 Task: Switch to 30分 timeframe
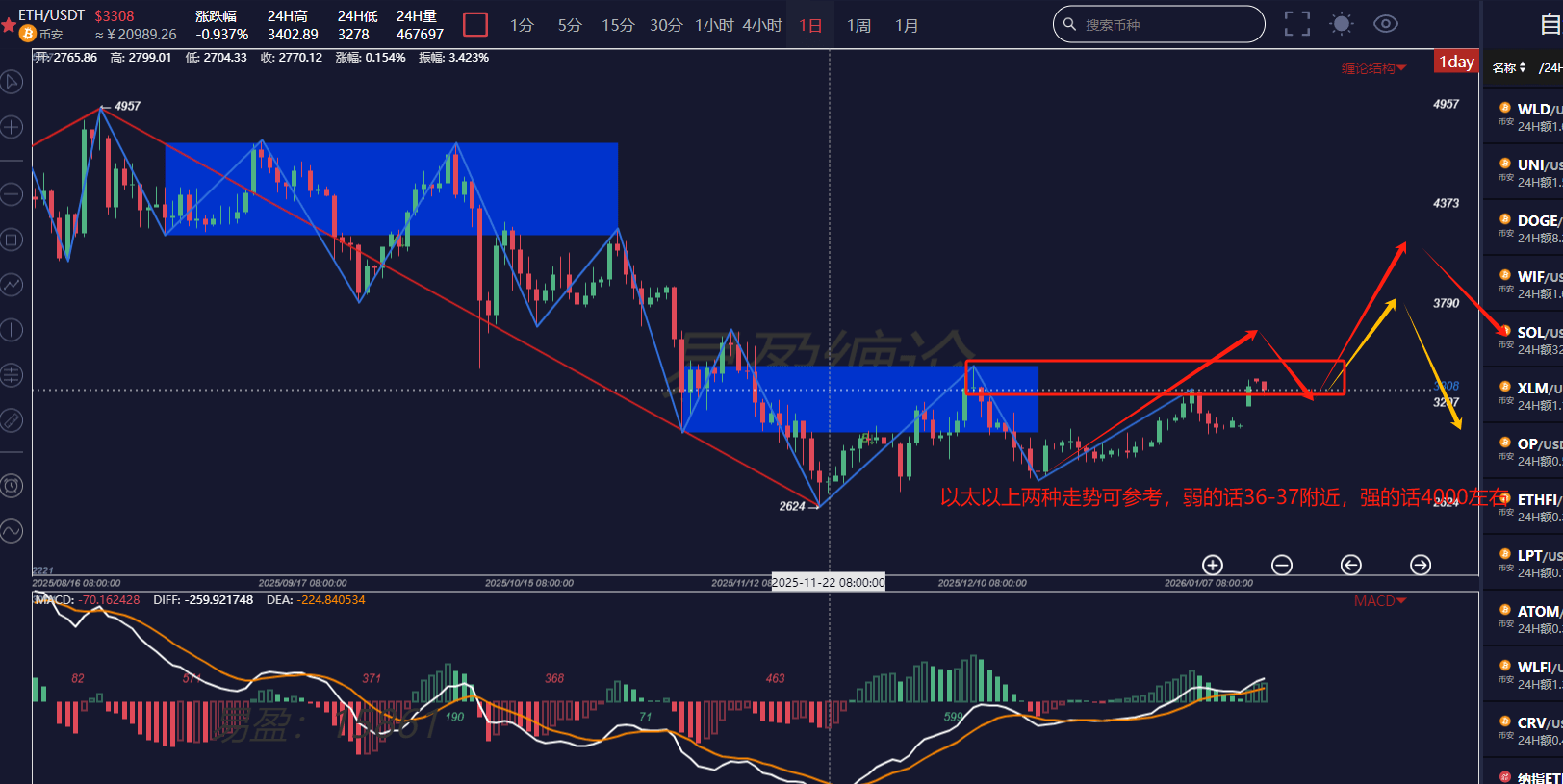coord(666,25)
